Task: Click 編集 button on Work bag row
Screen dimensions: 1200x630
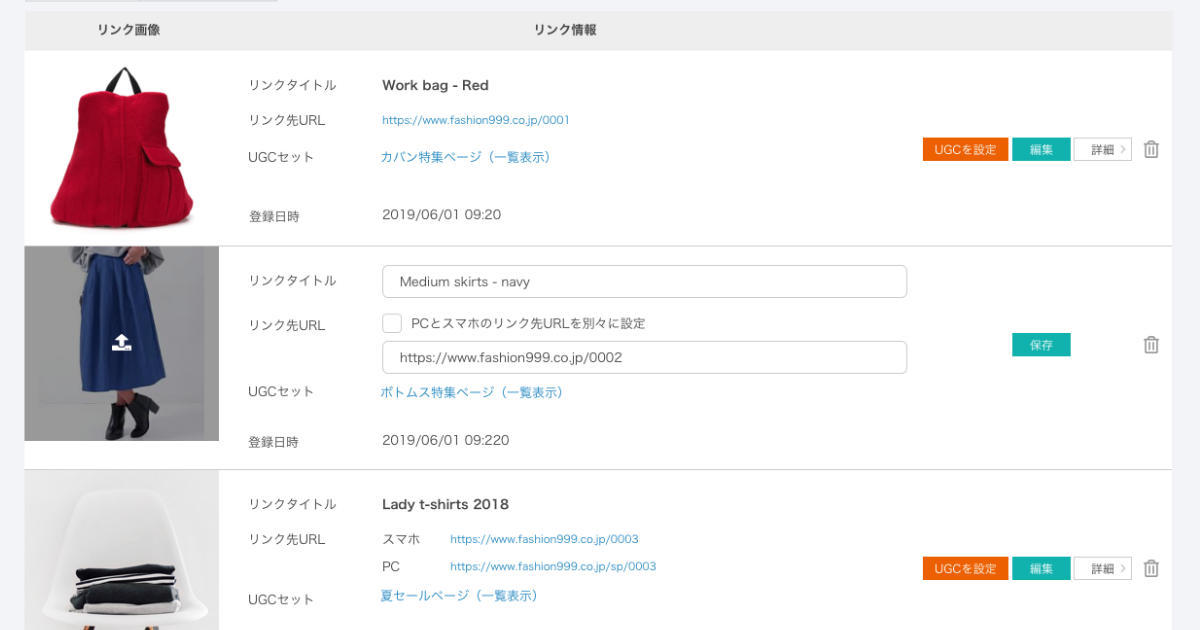Action: (x=1041, y=148)
